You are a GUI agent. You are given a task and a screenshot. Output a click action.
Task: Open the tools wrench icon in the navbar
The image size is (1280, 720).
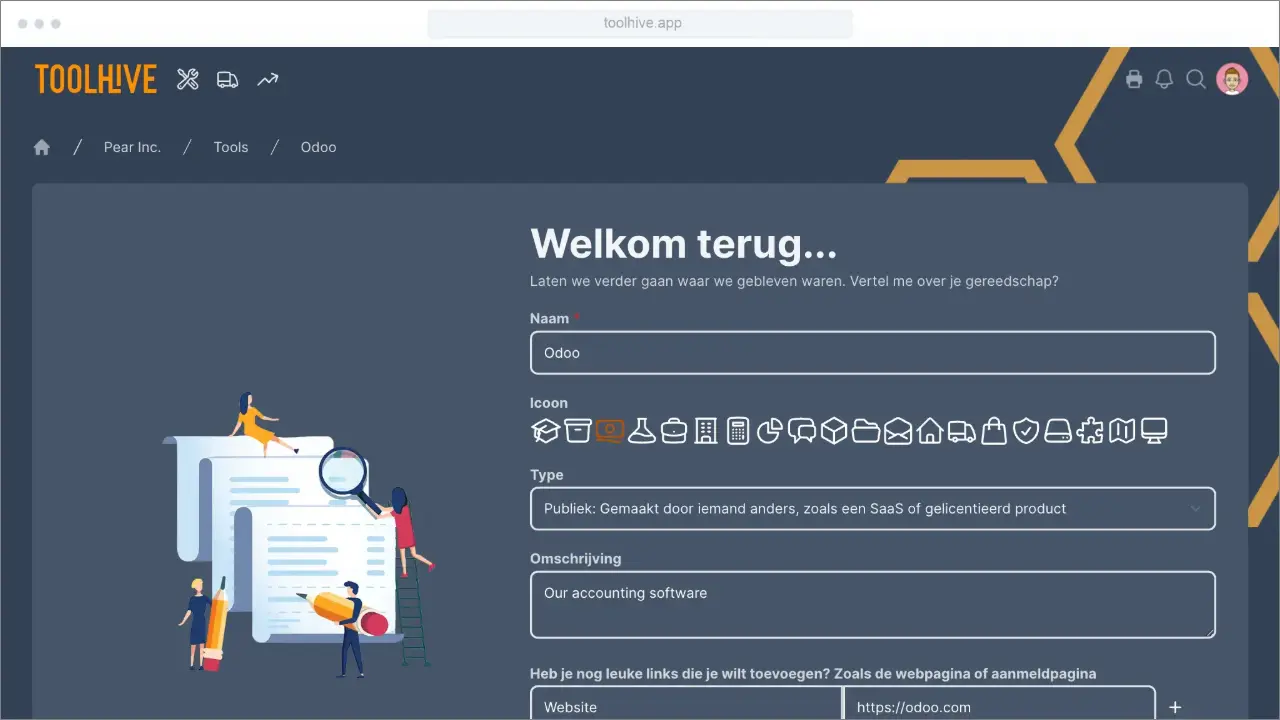click(187, 78)
